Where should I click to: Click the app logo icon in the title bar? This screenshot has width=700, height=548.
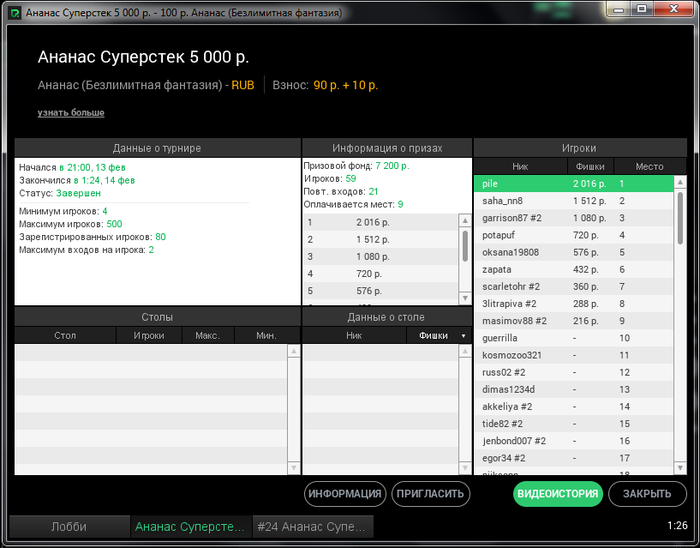tap(15, 13)
